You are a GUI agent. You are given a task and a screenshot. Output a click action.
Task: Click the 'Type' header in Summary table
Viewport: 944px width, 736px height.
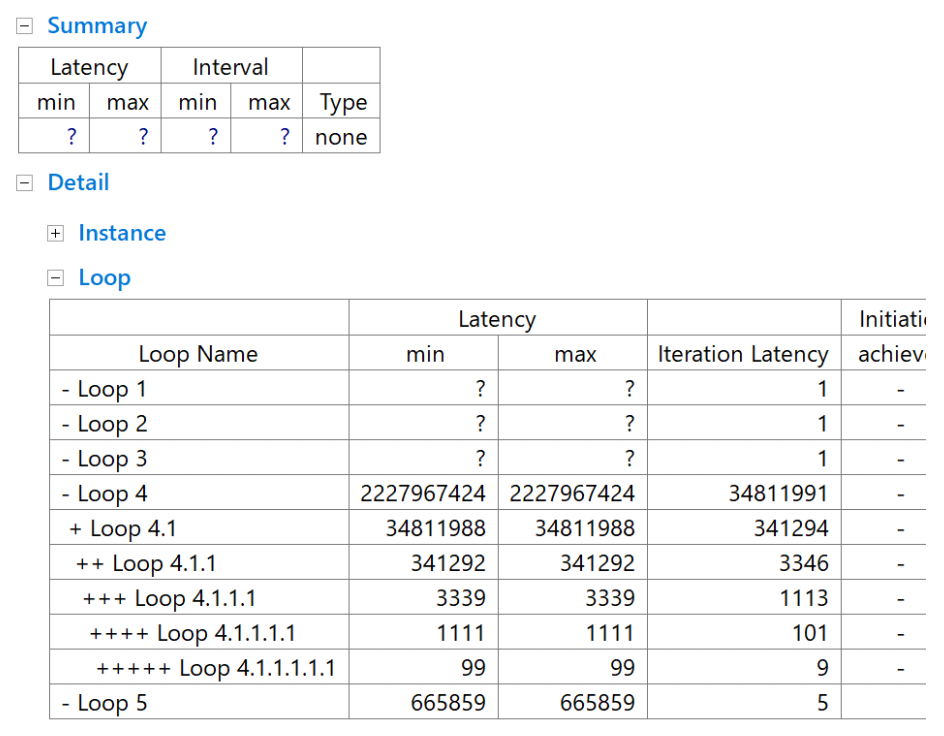(x=343, y=102)
